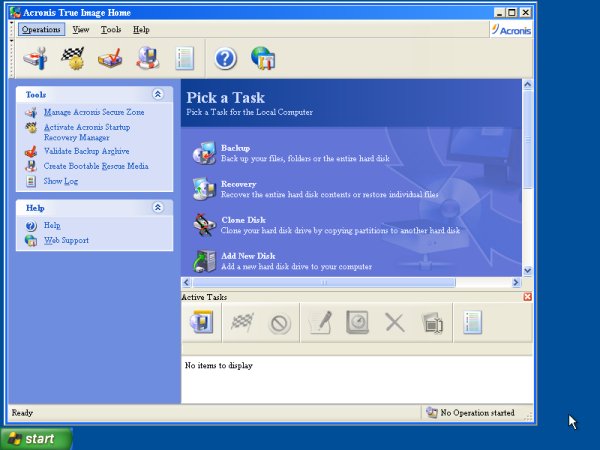Viewport: 600px width, 450px height.
Task: Click Validate Backup Archive link
Action: coord(86,151)
